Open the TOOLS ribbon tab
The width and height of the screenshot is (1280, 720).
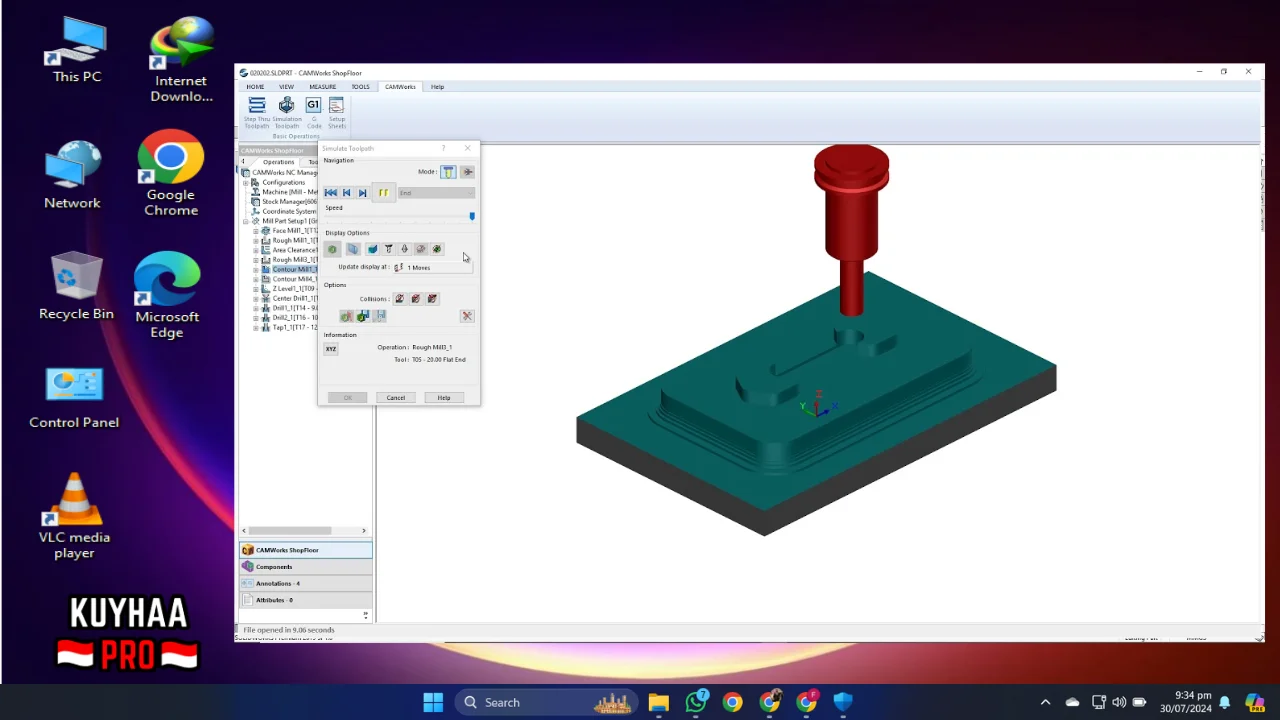coord(360,87)
